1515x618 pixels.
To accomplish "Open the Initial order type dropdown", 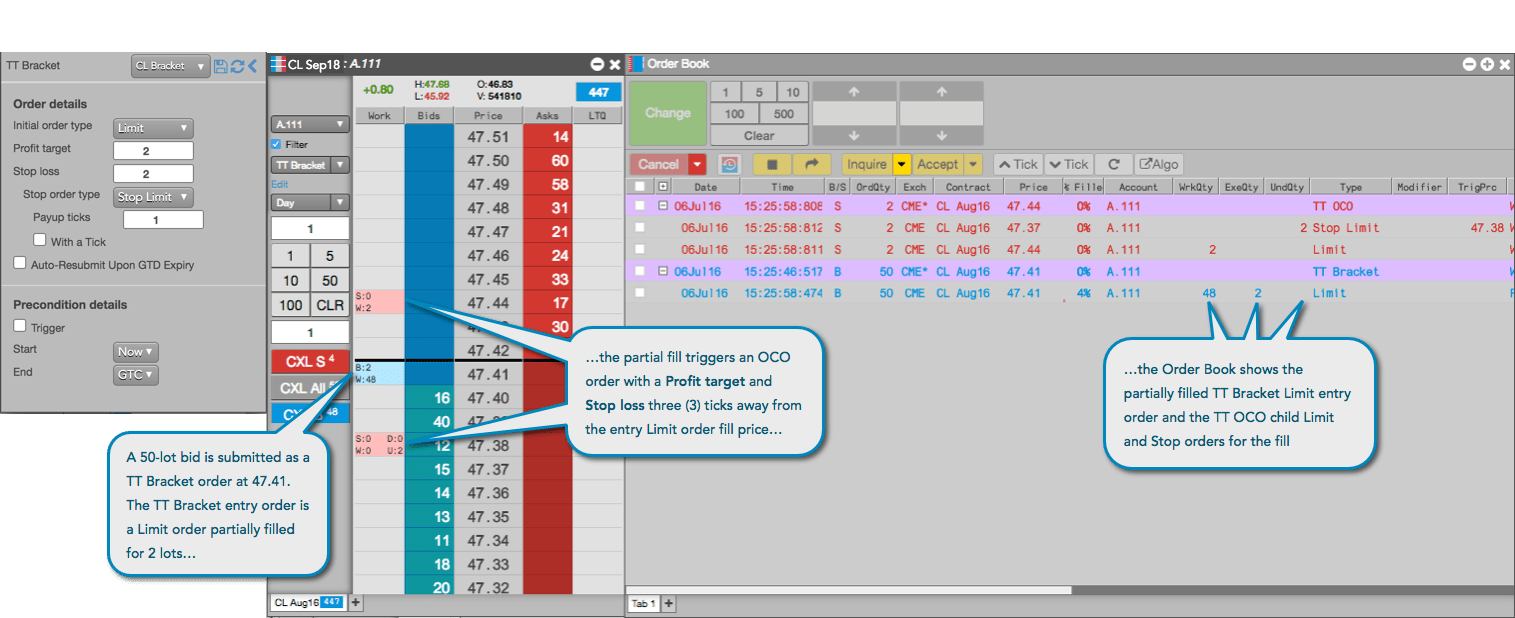I will (153, 128).
